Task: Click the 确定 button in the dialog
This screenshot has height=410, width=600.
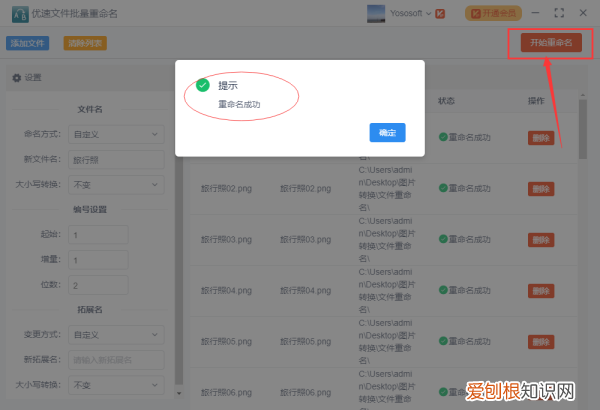Action: pos(387,132)
